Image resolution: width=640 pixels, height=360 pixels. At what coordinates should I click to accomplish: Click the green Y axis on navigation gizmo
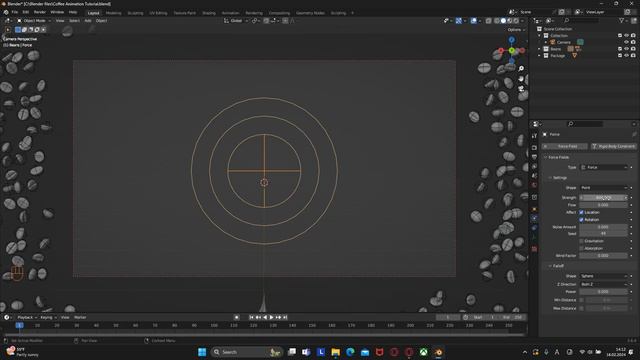512,51
